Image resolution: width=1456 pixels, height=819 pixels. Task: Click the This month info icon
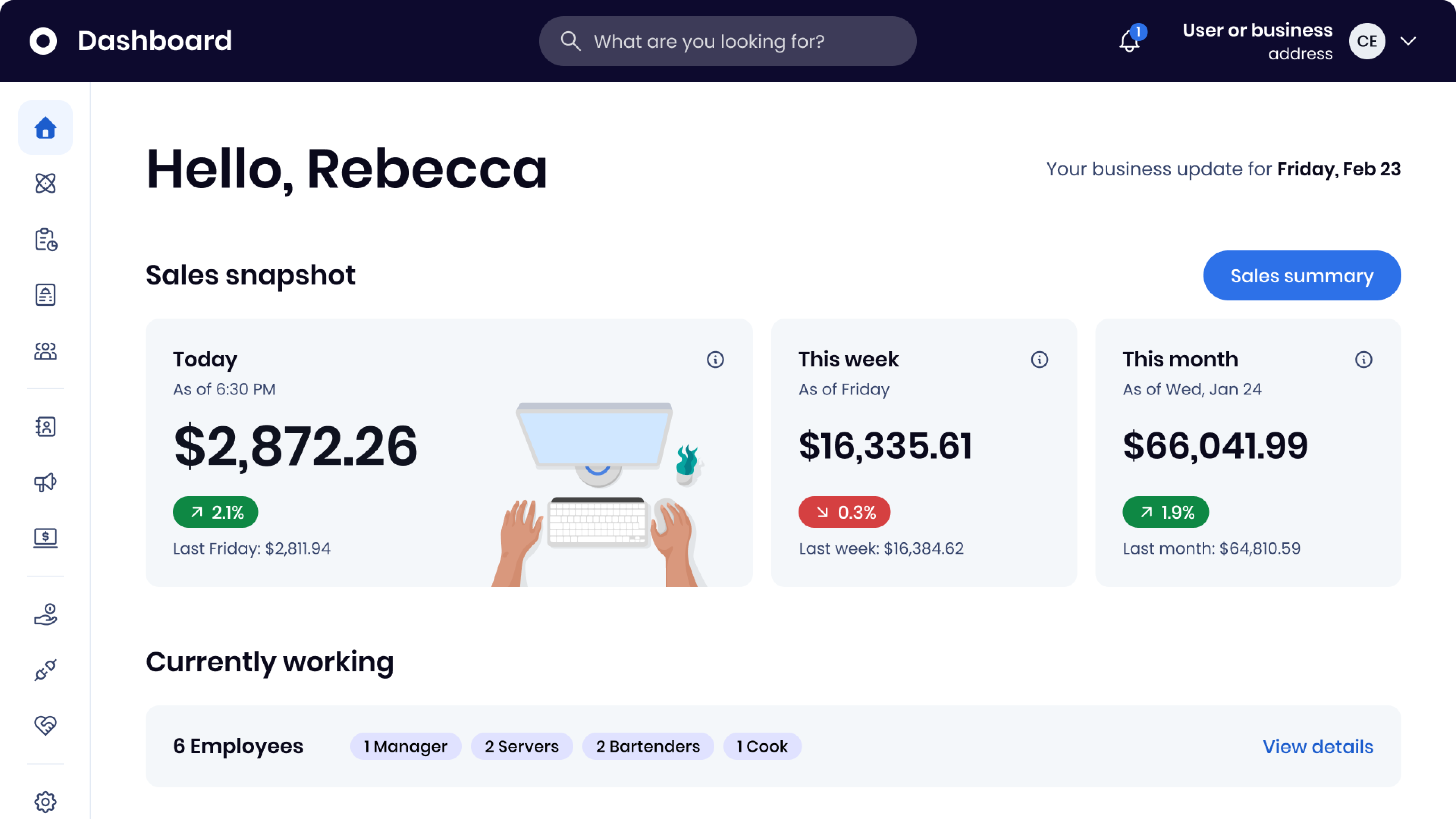(1363, 359)
